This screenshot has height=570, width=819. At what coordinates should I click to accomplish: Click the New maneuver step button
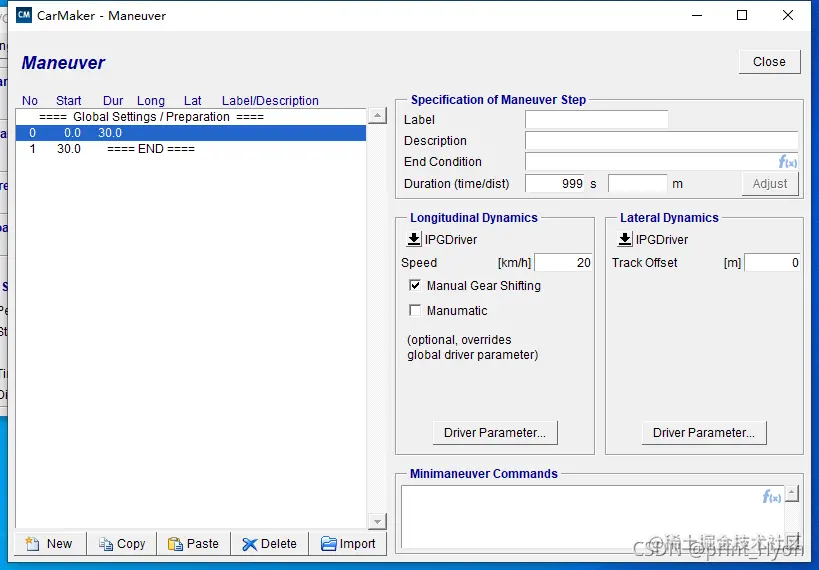click(x=50, y=544)
